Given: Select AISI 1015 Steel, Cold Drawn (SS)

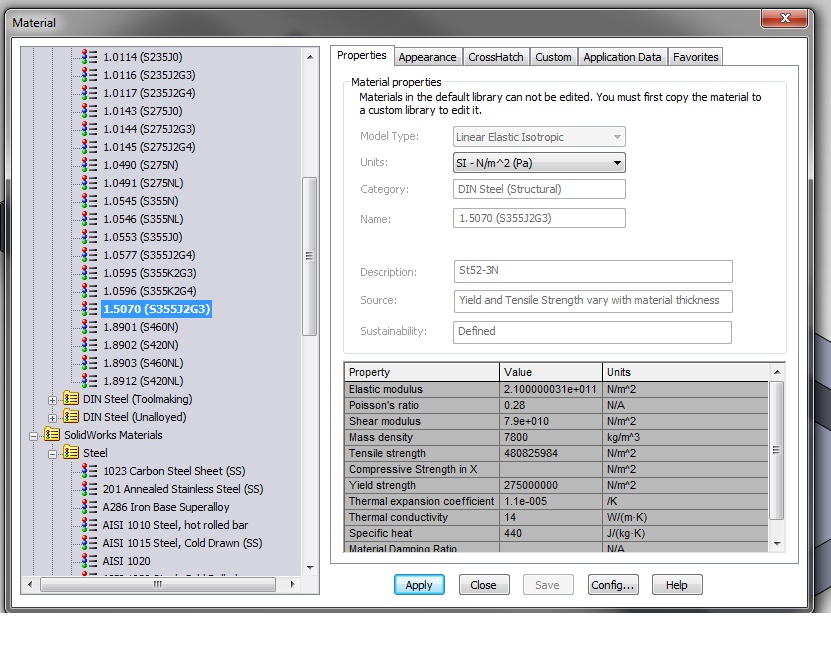Looking at the screenshot, I should (x=182, y=543).
